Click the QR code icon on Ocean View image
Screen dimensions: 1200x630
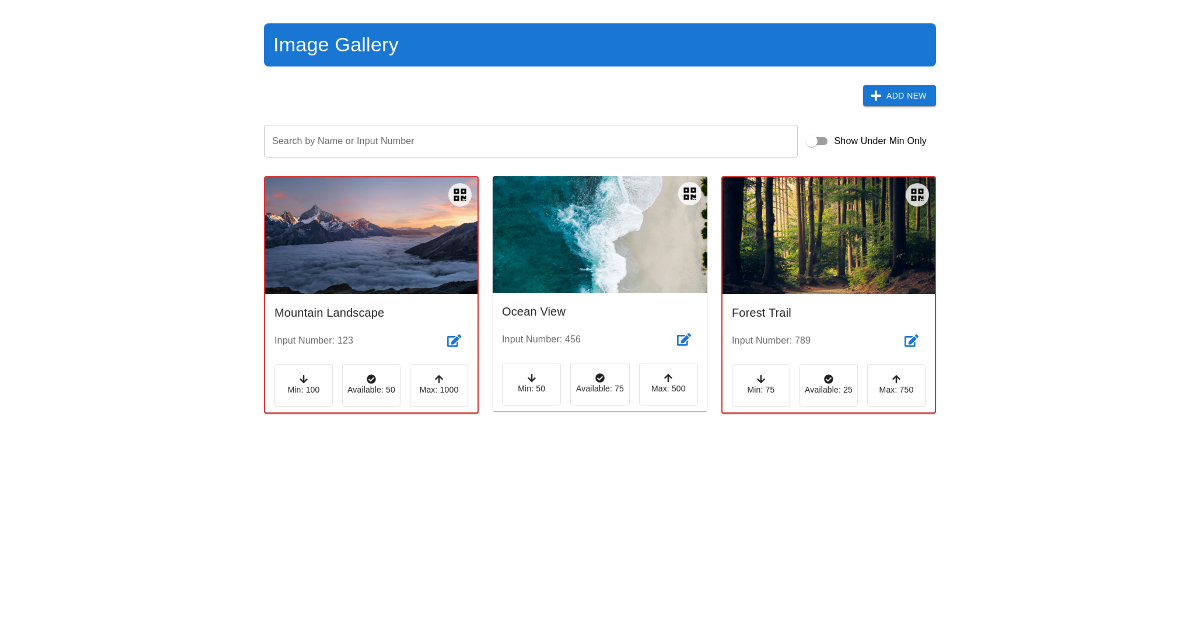pyautogui.click(x=689, y=194)
